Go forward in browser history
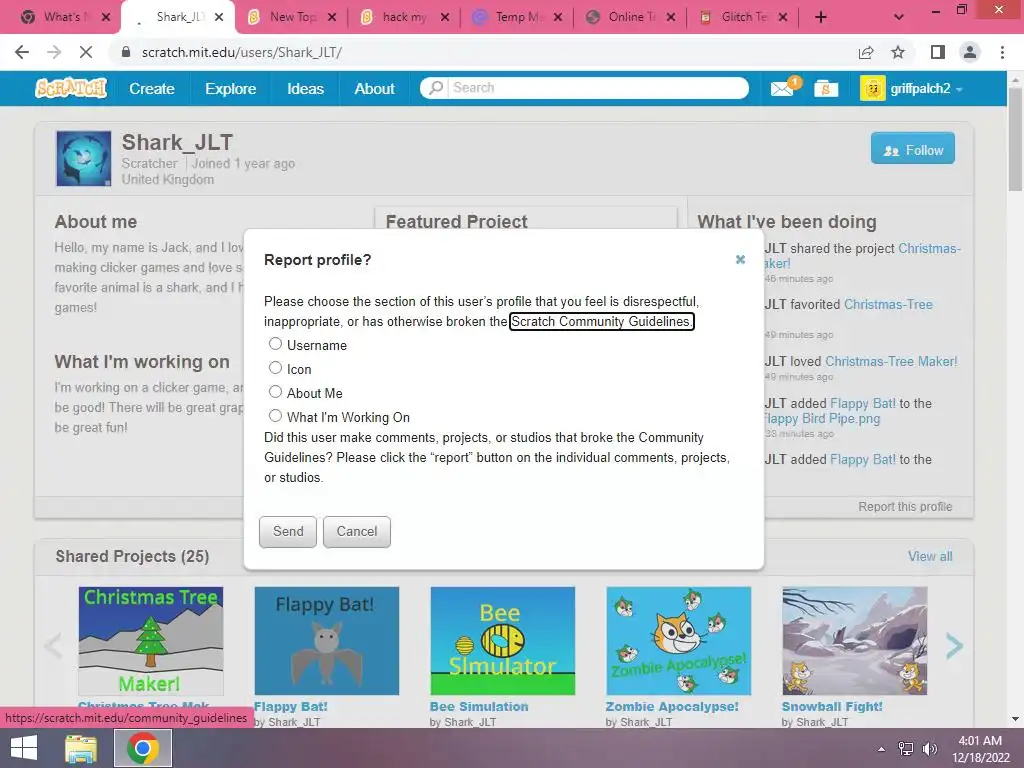Screen dimensions: 1024x768 (x=54, y=52)
